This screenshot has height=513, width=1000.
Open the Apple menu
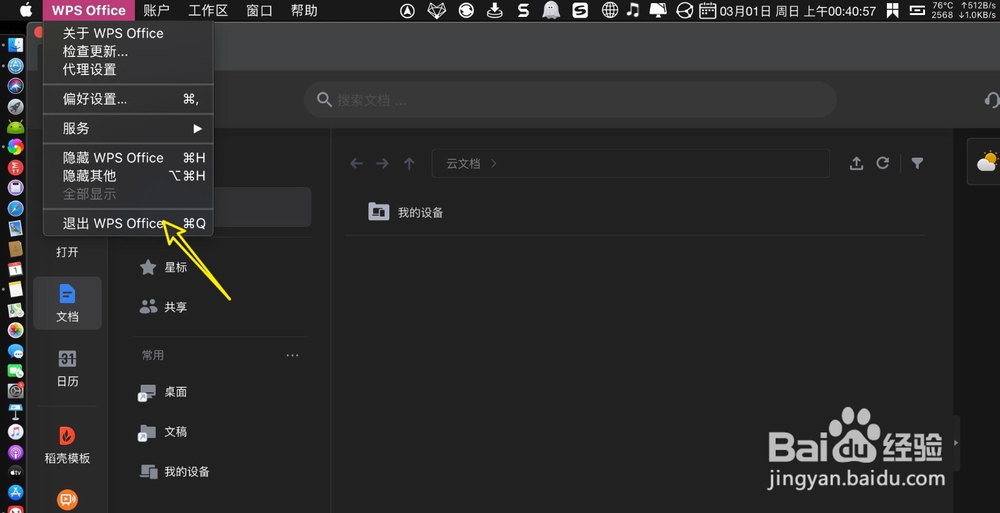tap(26, 10)
